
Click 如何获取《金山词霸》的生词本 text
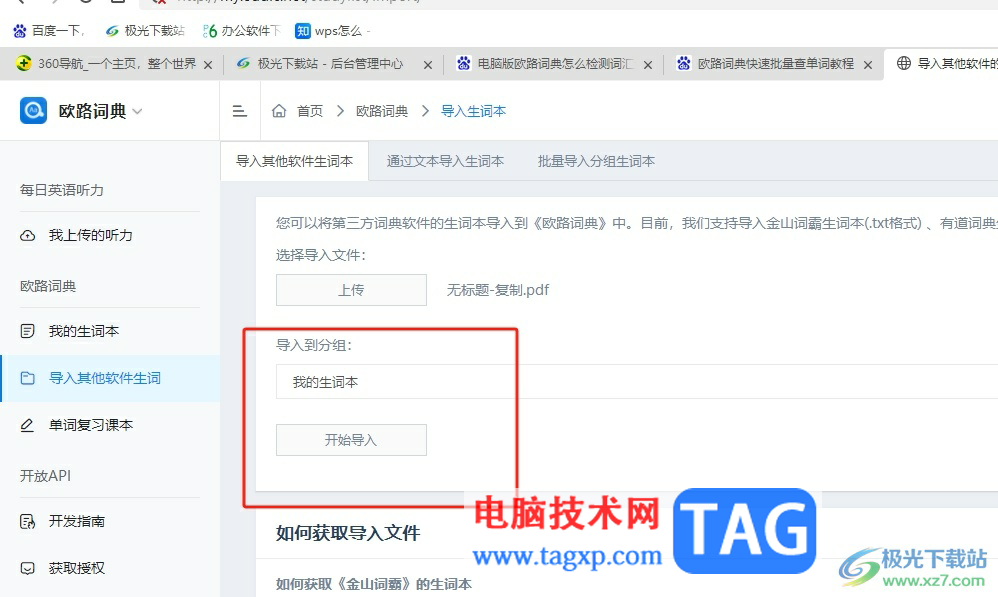pos(374,584)
